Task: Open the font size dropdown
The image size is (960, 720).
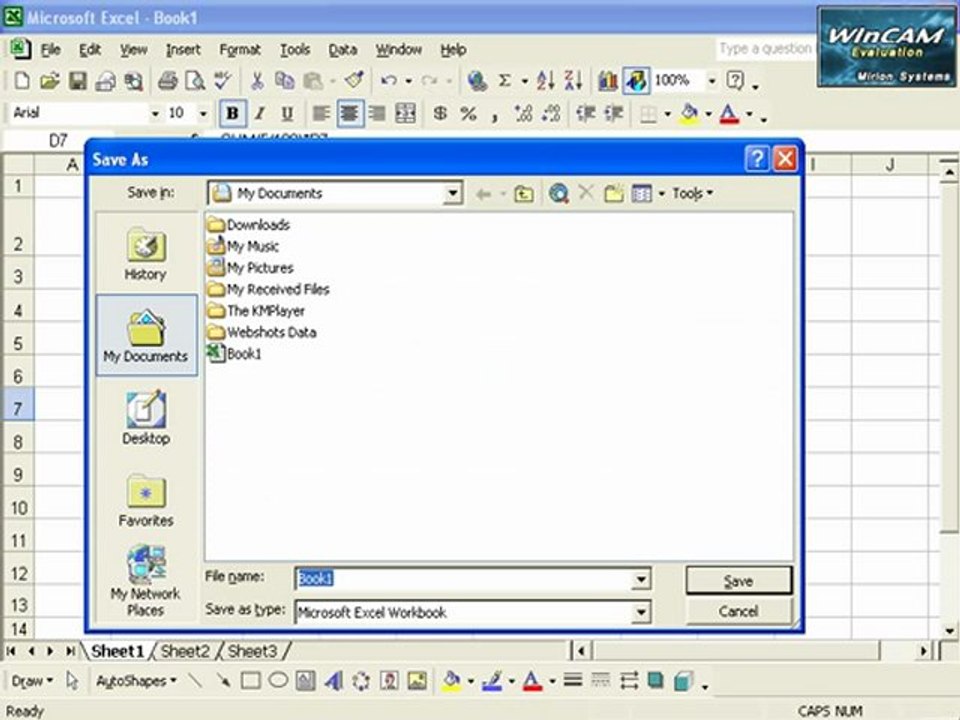Action: point(203,113)
